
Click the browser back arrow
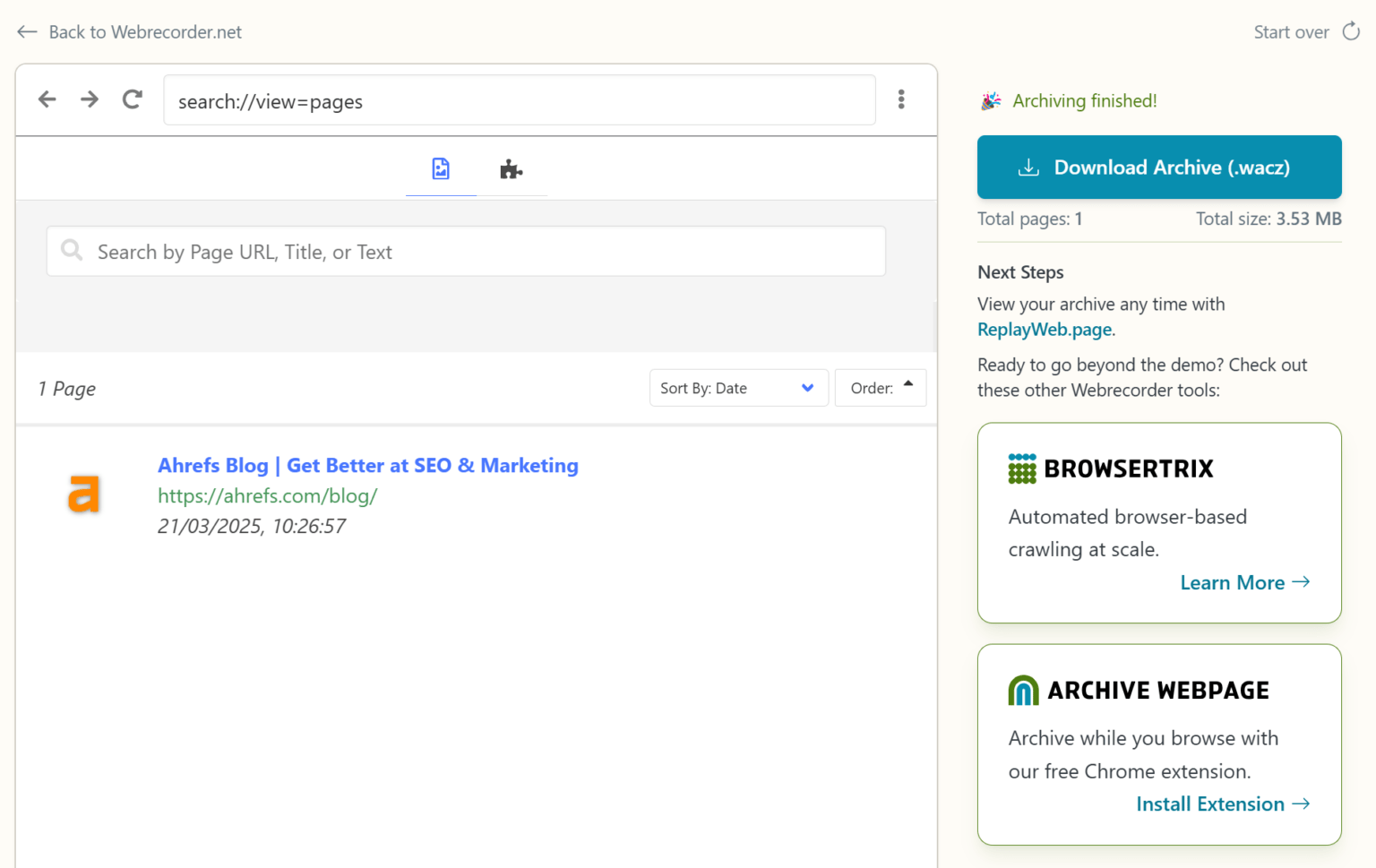click(47, 99)
